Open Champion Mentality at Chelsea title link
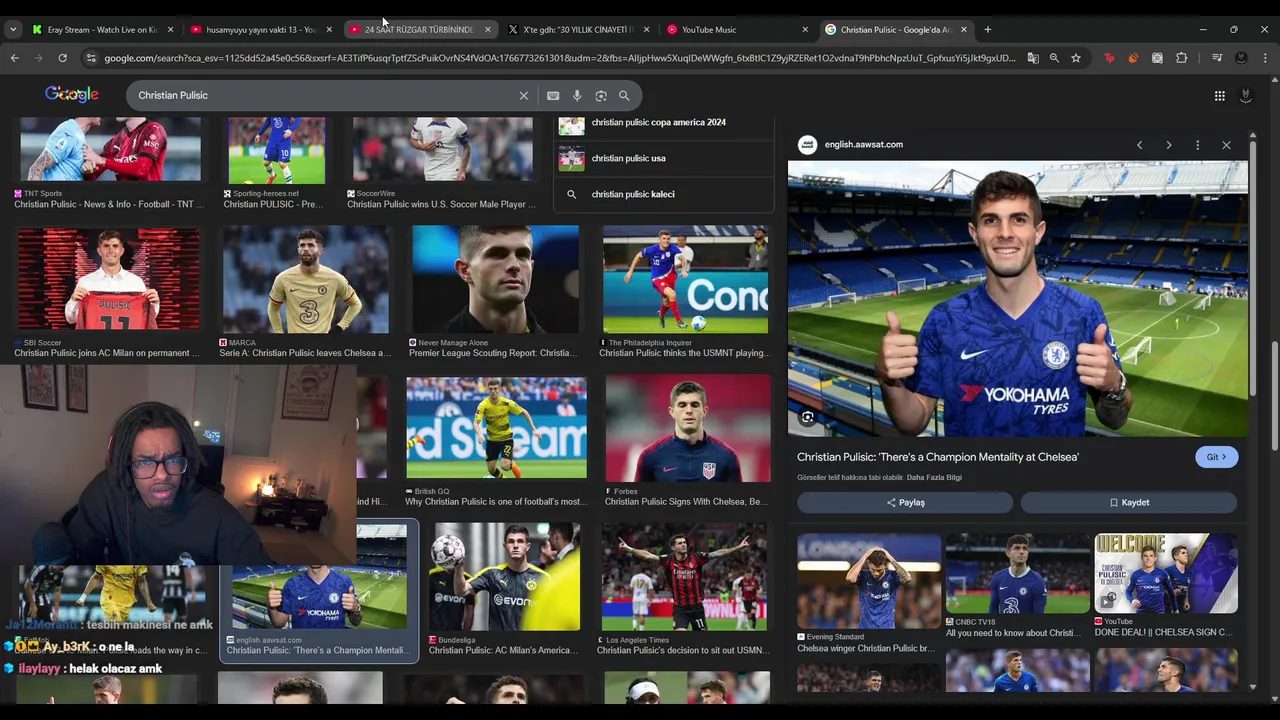This screenshot has height=720, width=1280. tap(938, 457)
